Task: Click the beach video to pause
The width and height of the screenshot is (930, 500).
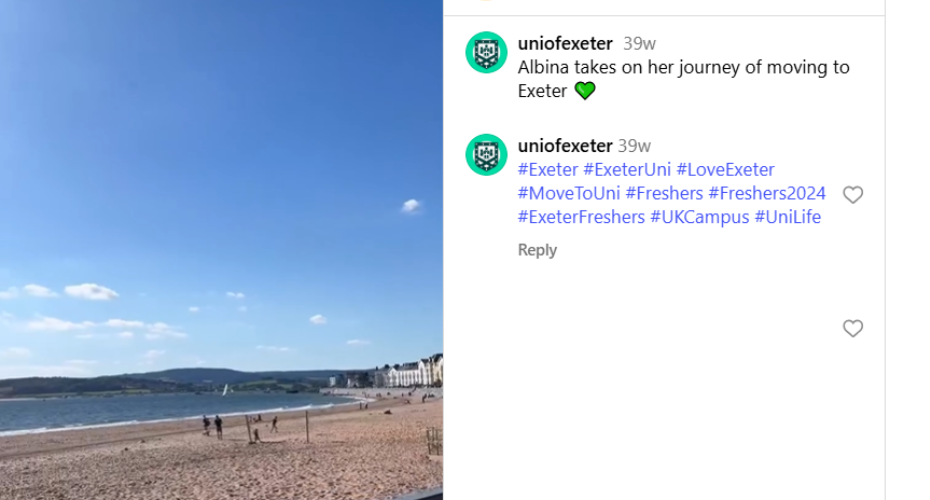Action: [221, 250]
